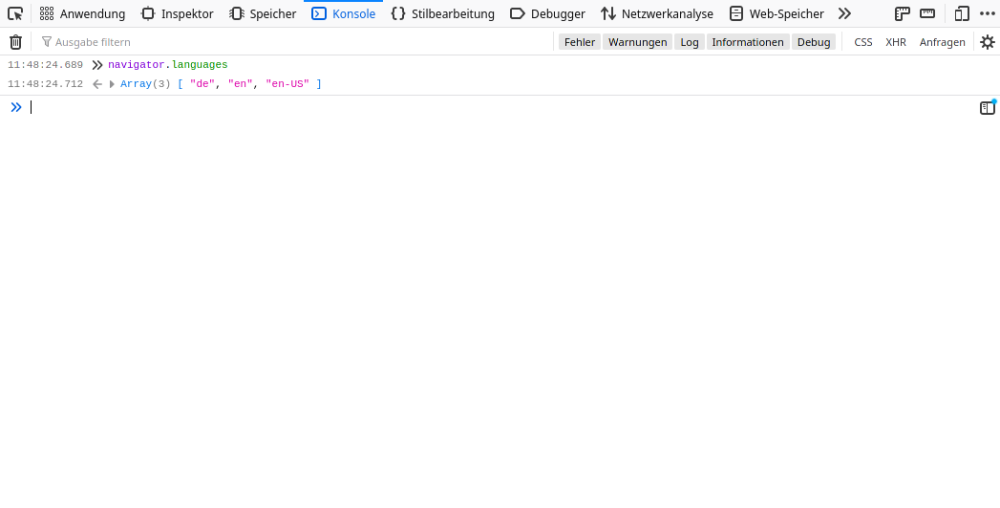Enable the XHR filter
The width and height of the screenshot is (1000, 508).
coord(895,42)
